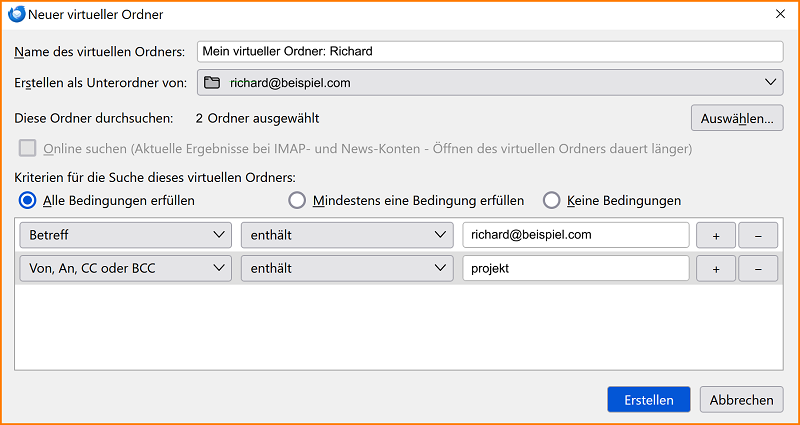Add a condition after the Betreff row
Screen dimensions: 800x425
[716, 235]
